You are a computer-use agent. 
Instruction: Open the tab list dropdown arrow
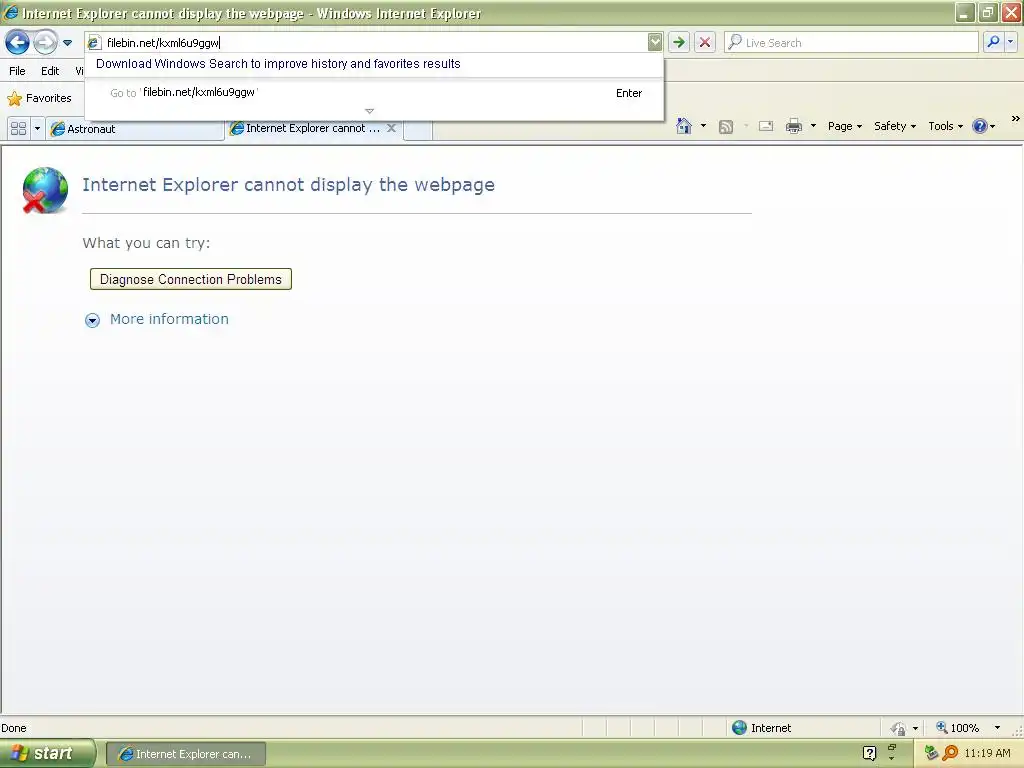click(37, 129)
